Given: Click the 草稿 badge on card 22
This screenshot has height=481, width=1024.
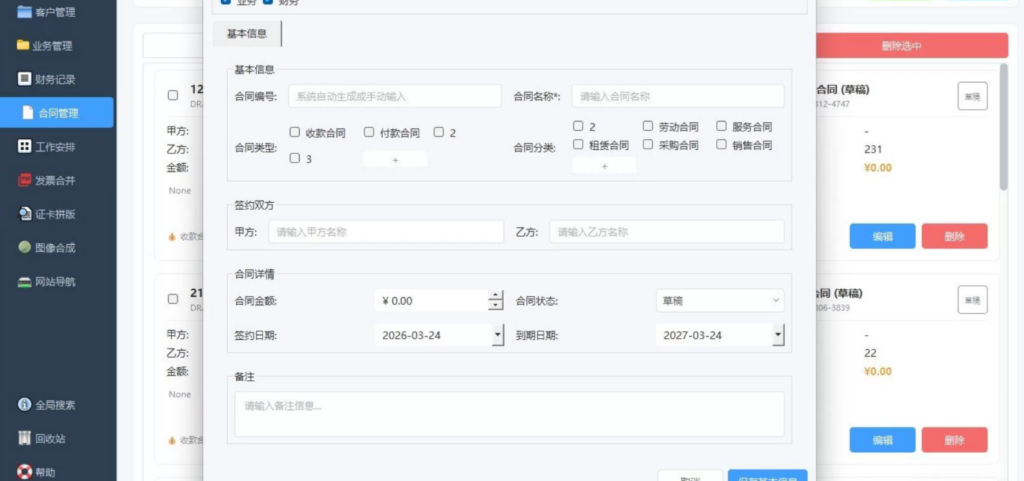Looking at the screenshot, I should tap(972, 300).
